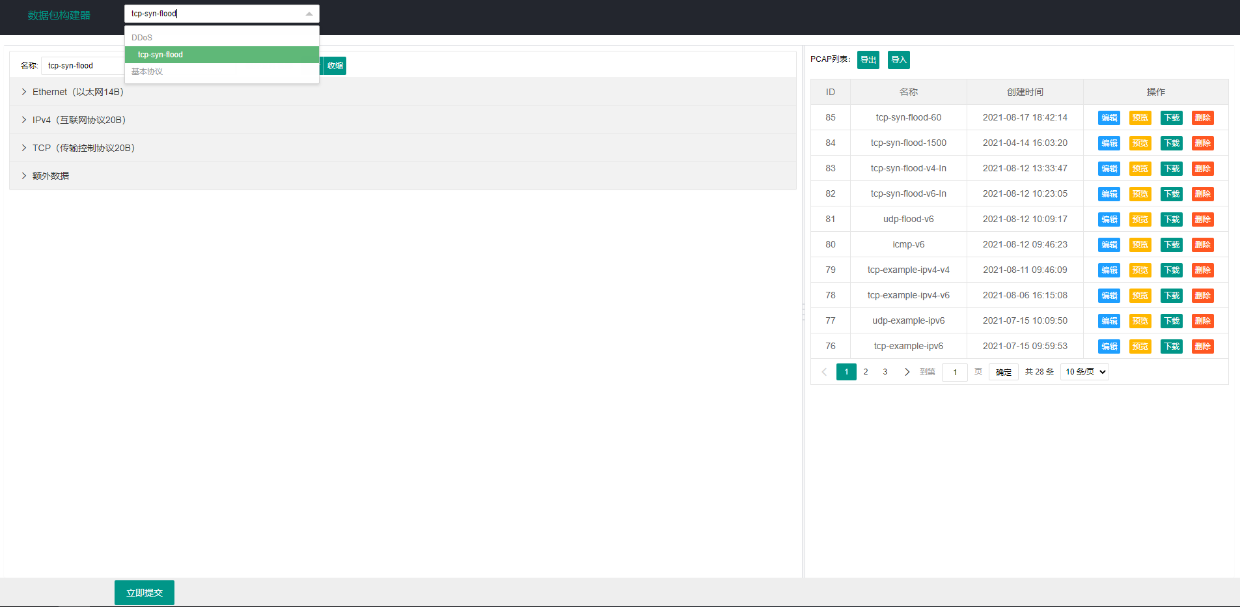Go to next page arrow in pagination
Screen dimensions: 1240x607
907,372
